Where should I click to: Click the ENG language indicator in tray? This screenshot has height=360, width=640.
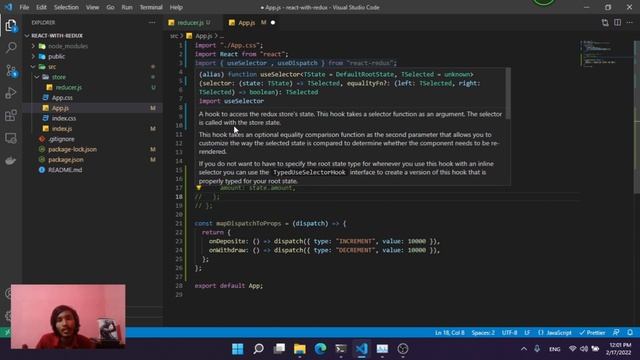[x=555, y=349]
